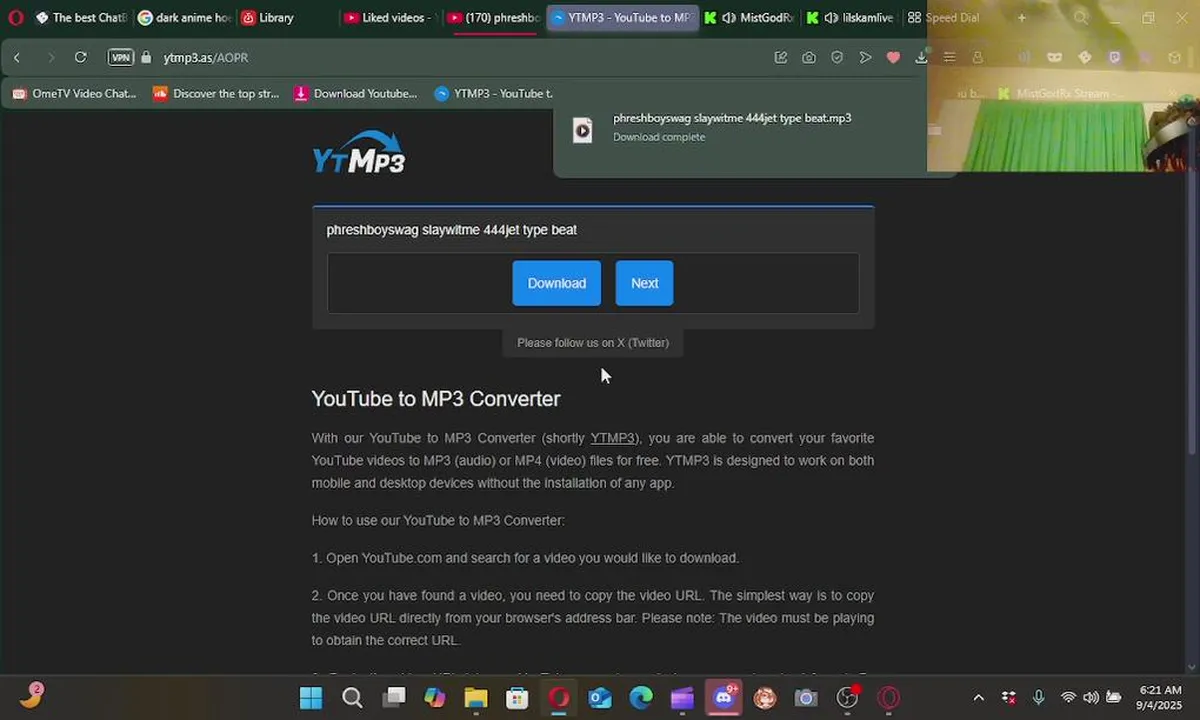Expand the system tray hidden icons chevron

(x=978, y=698)
